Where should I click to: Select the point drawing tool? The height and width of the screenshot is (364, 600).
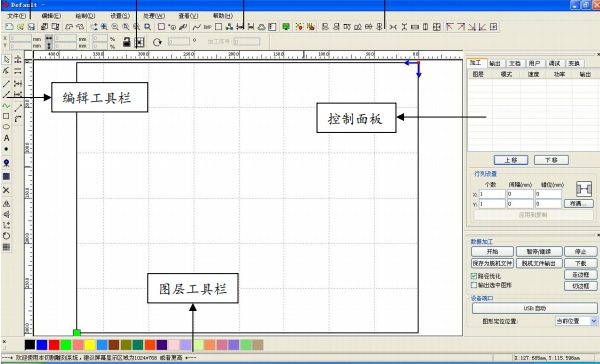(x=6, y=149)
